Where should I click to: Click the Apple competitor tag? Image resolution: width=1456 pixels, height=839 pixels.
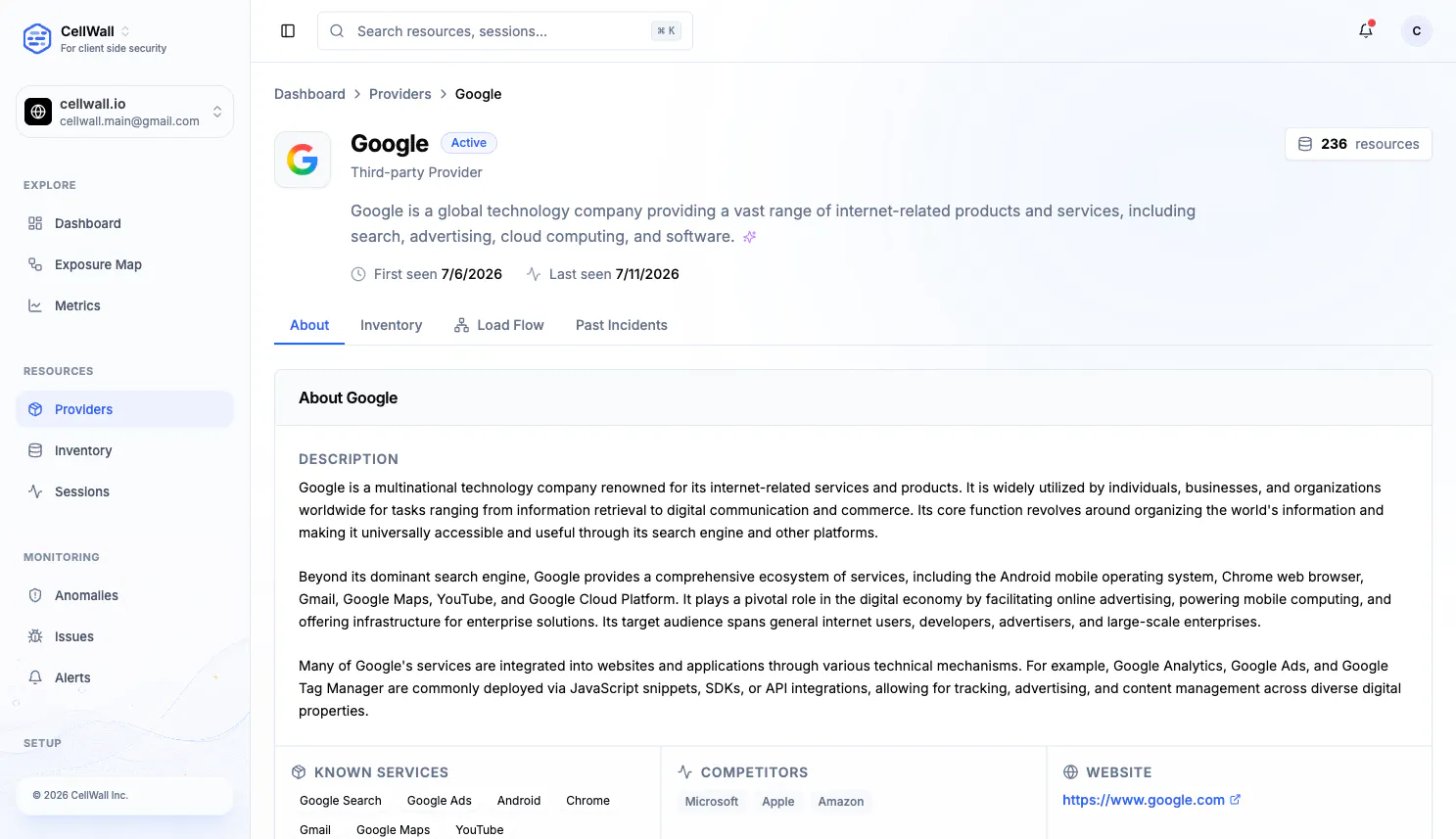pos(778,802)
